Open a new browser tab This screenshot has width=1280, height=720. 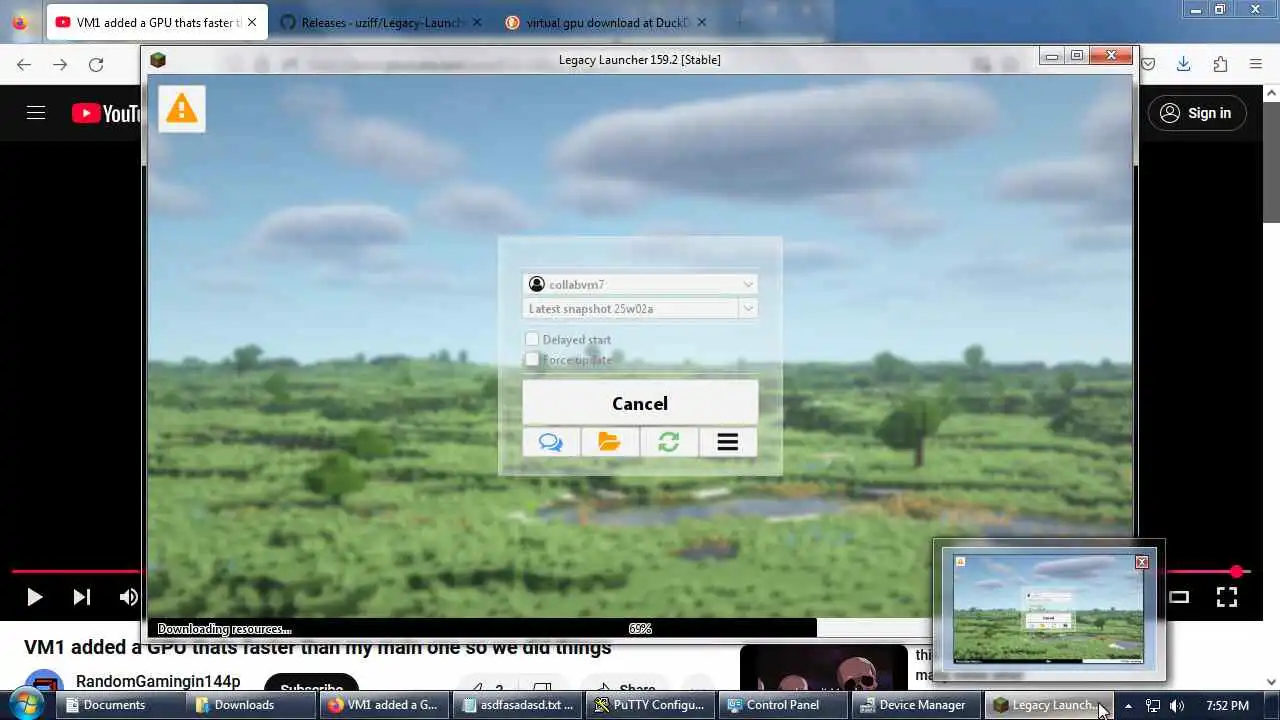tap(740, 22)
